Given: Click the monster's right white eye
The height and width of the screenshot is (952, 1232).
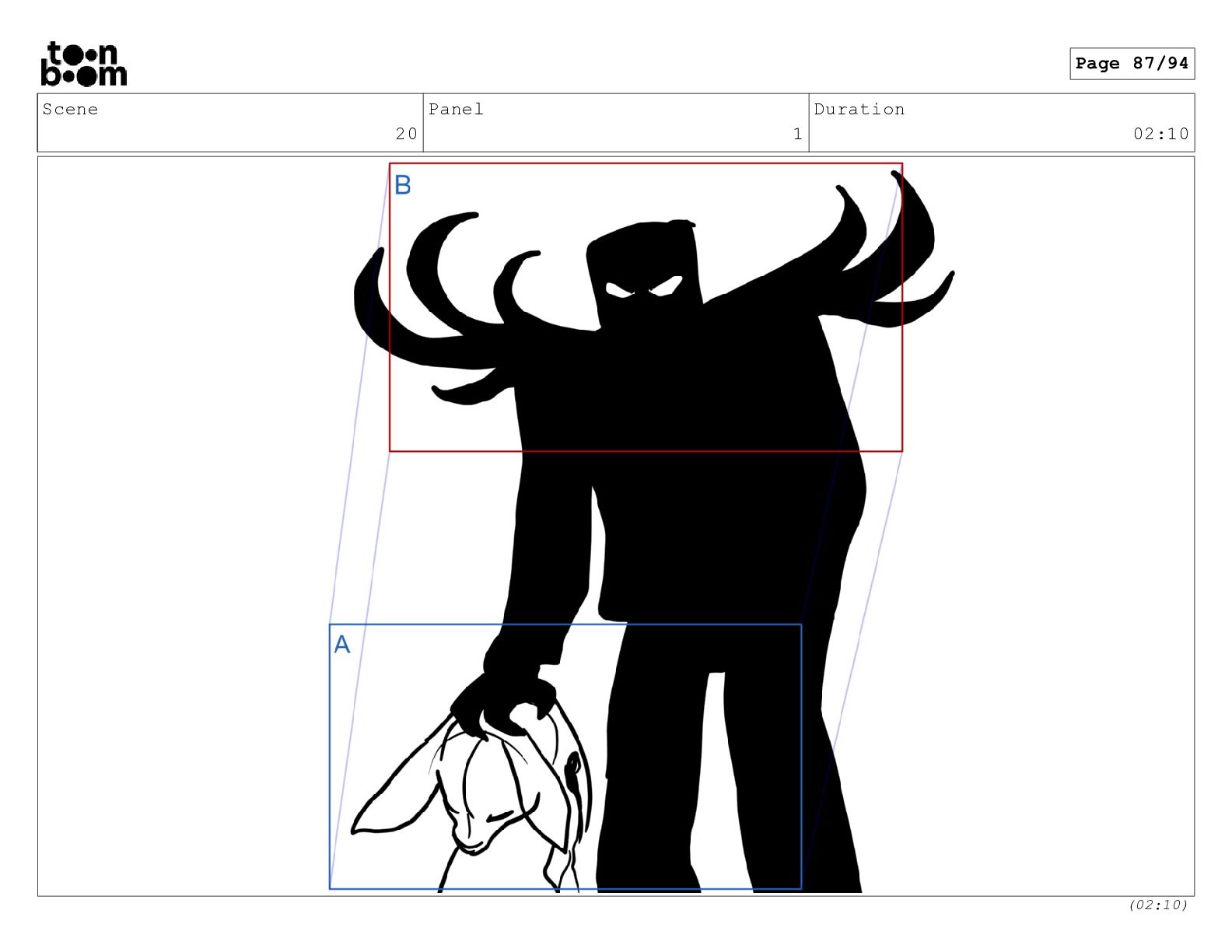Looking at the screenshot, I should point(667,288).
